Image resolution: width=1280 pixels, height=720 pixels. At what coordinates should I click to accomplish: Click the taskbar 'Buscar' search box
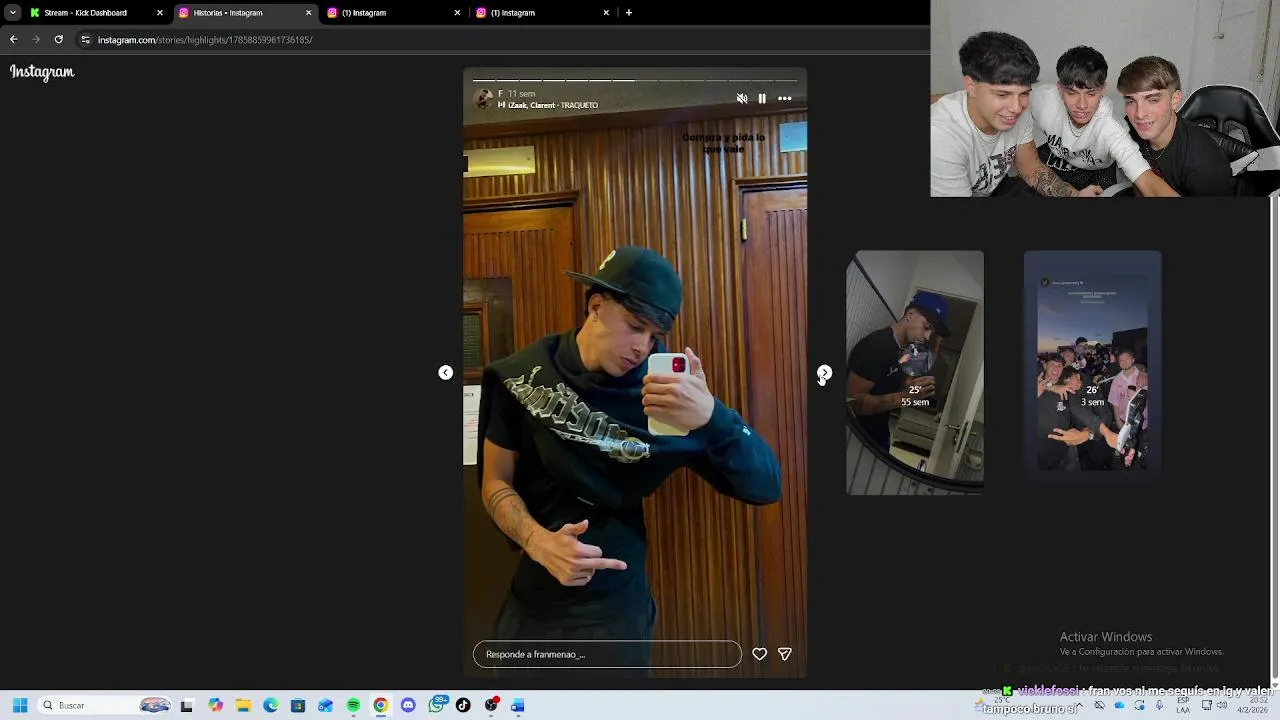[105, 705]
